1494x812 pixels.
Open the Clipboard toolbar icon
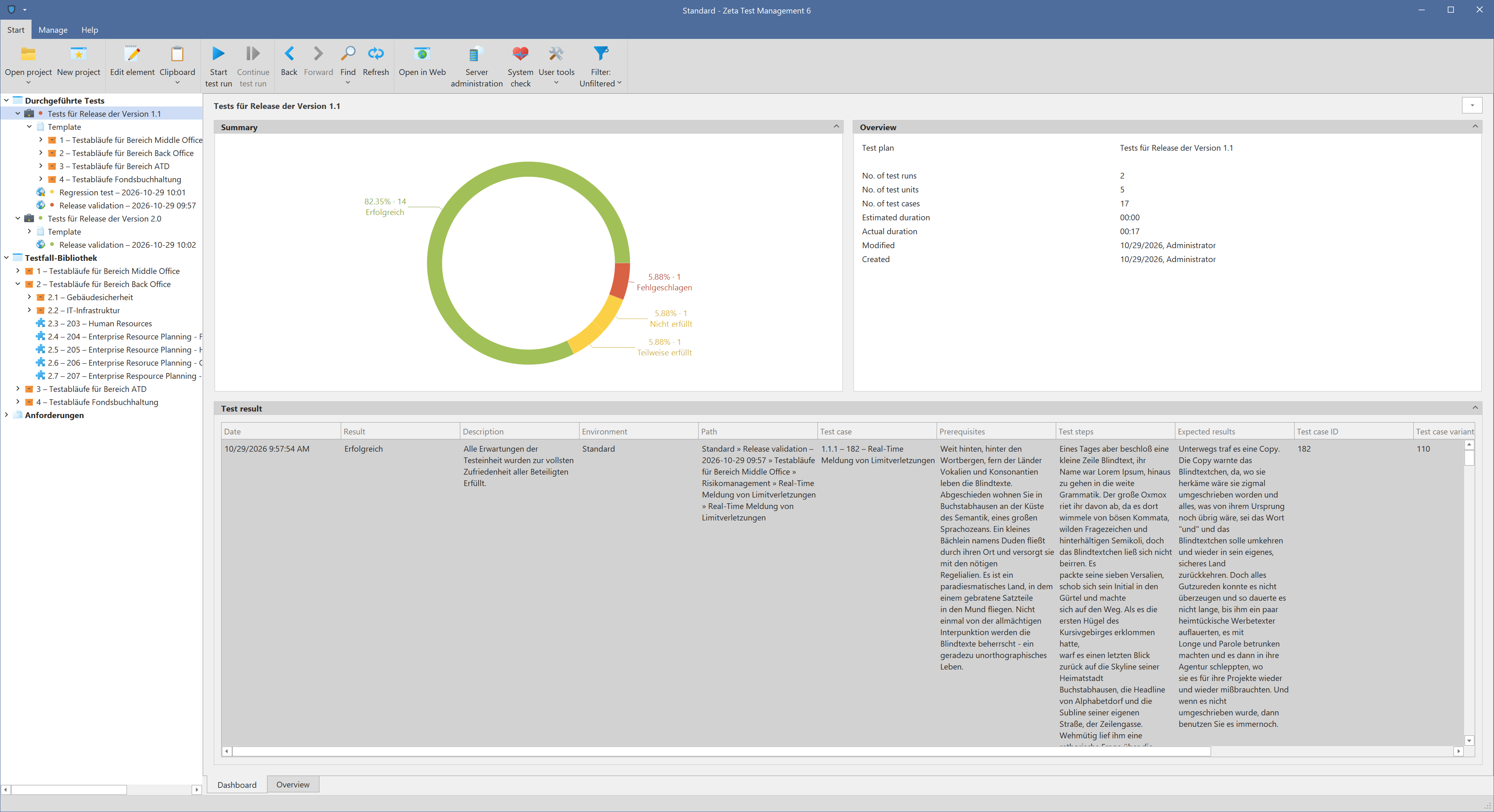(x=177, y=54)
